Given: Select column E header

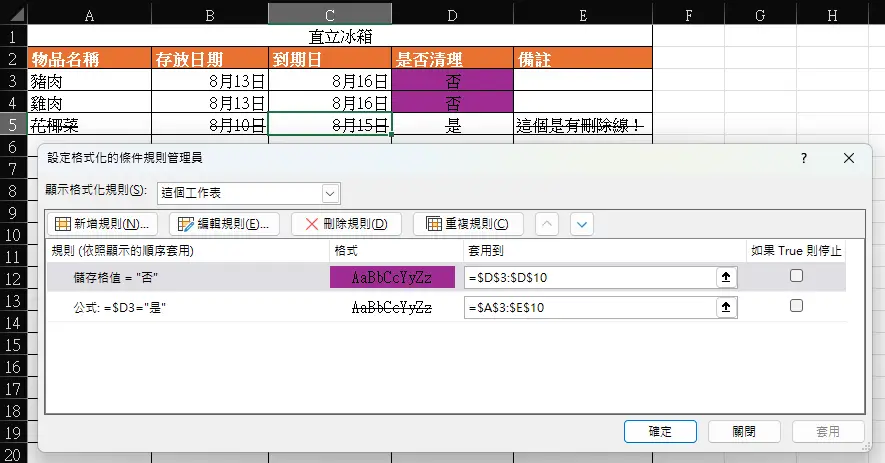Looking at the screenshot, I should point(582,15).
